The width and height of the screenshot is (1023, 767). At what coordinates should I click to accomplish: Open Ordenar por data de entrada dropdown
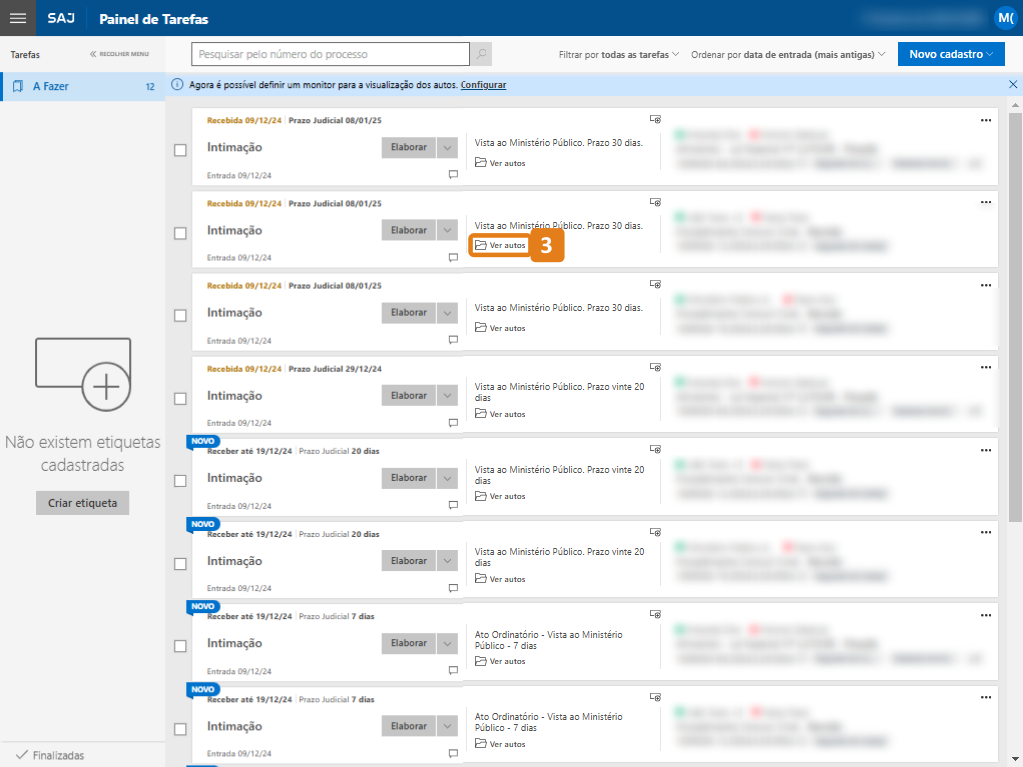(x=788, y=54)
